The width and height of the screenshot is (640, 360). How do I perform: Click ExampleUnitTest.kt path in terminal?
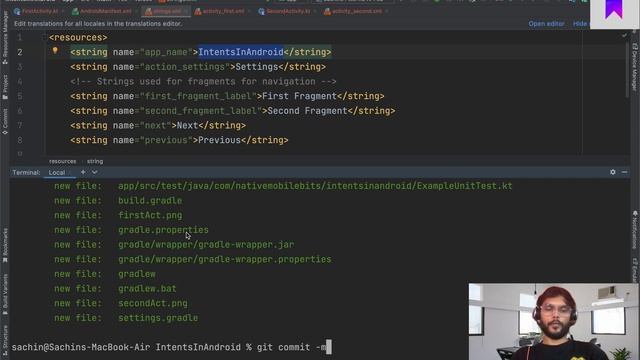point(315,186)
